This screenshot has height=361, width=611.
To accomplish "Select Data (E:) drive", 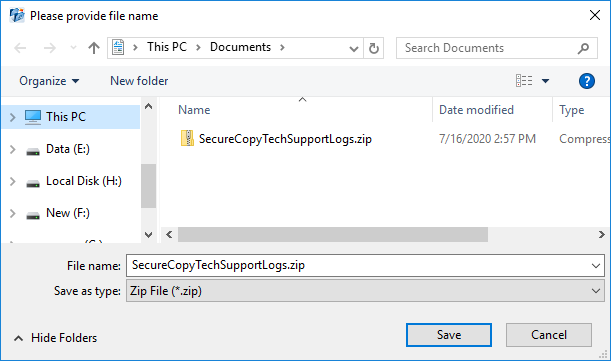I will point(68,149).
